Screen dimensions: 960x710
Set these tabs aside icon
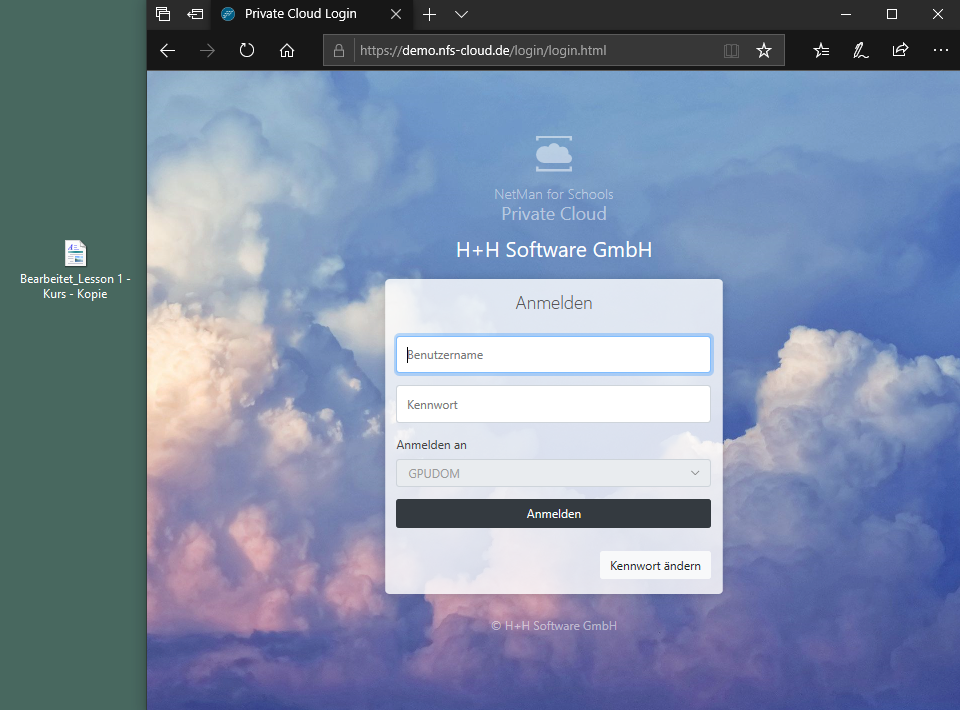(x=195, y=14)
